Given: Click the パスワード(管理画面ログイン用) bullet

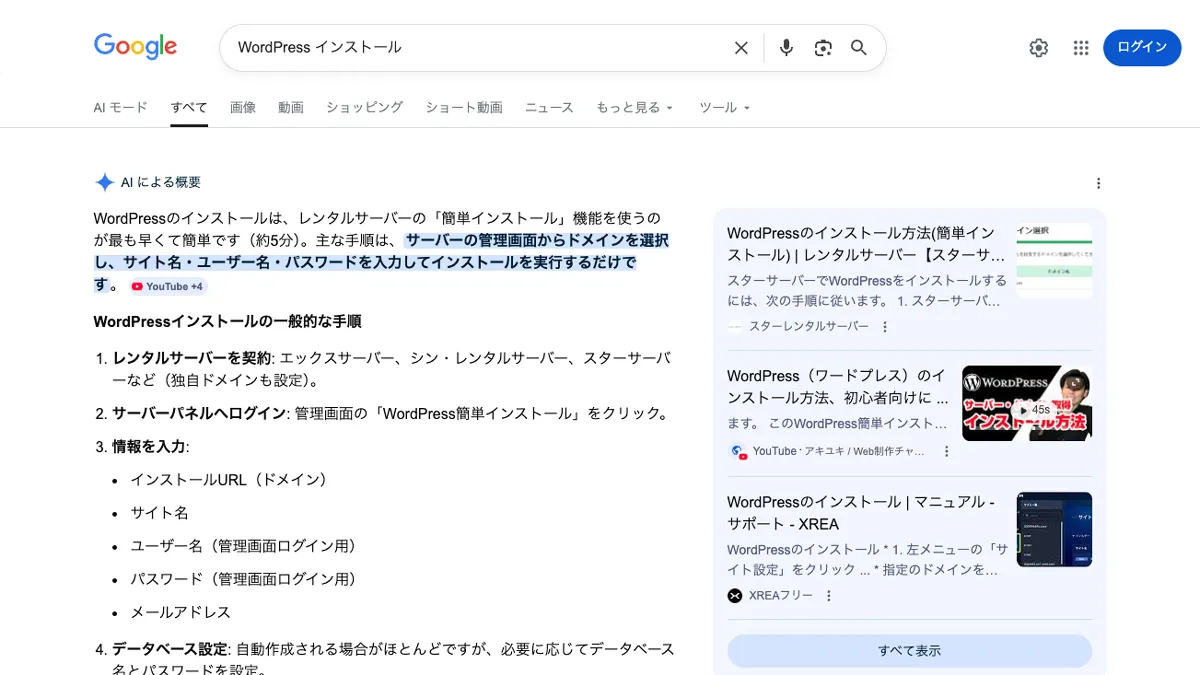Looking at the screenshot, I should pos(243,578).
